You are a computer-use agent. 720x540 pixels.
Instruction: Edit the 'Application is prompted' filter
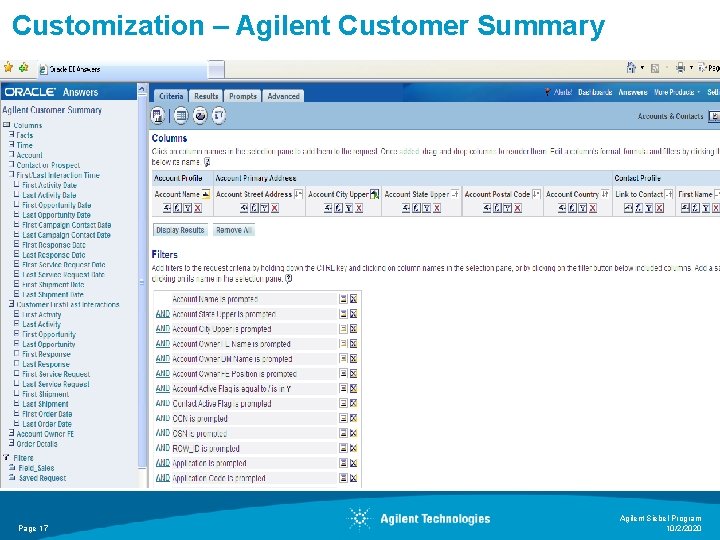pyautogui.click(x=343, y=463)
